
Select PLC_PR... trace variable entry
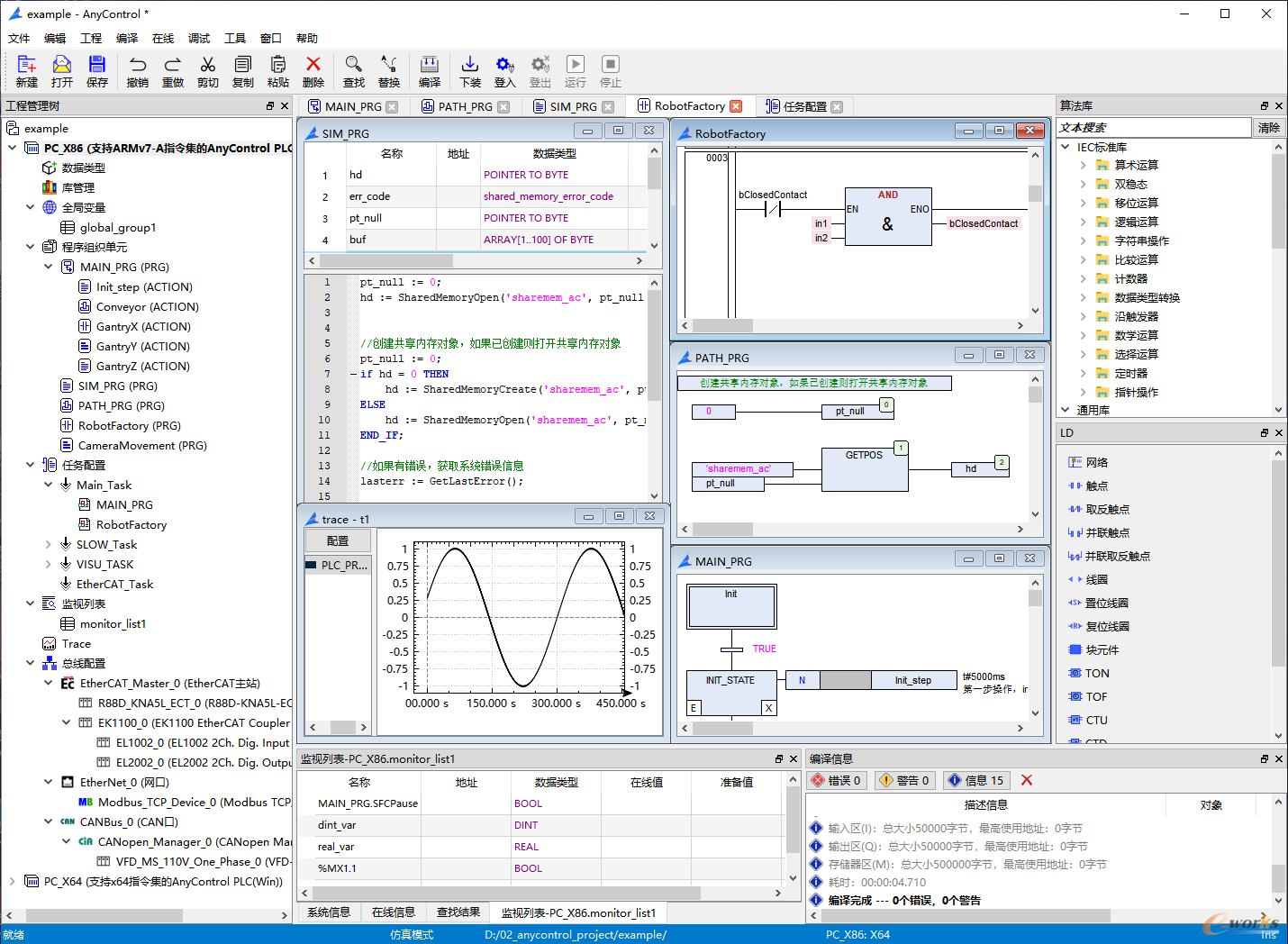pyautogui.click(x=338, y=565)
